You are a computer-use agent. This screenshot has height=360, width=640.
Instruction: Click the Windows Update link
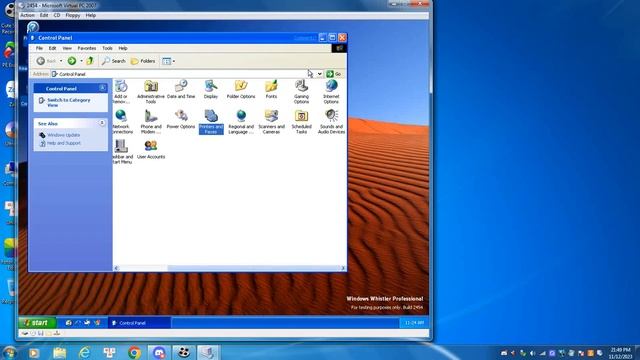pos(63,135)
